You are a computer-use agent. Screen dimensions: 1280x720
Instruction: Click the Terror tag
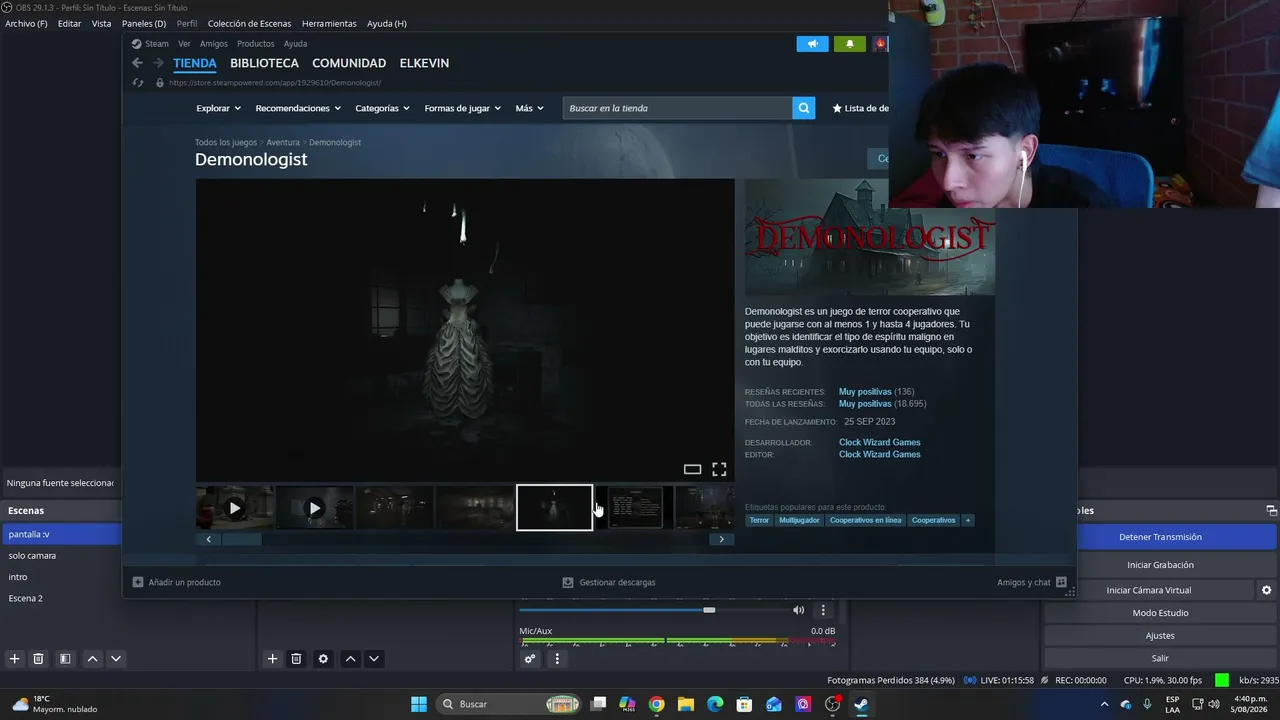760,520
